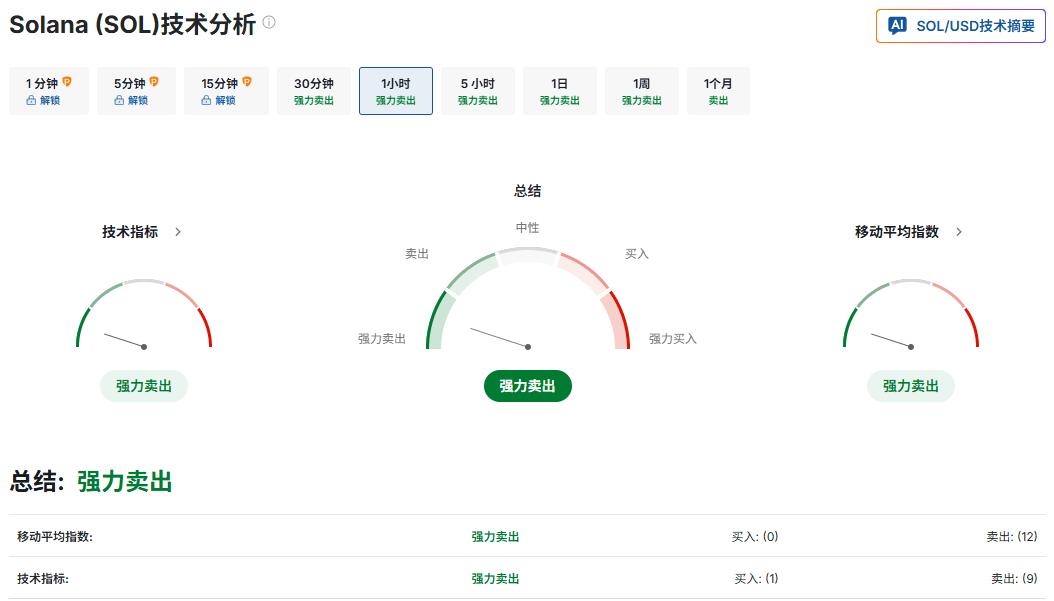Image resolution: width=1054 pixels, height=601 pixels.
Task: Click the 强力买入 gauge label
Action: tap(672, 339)
